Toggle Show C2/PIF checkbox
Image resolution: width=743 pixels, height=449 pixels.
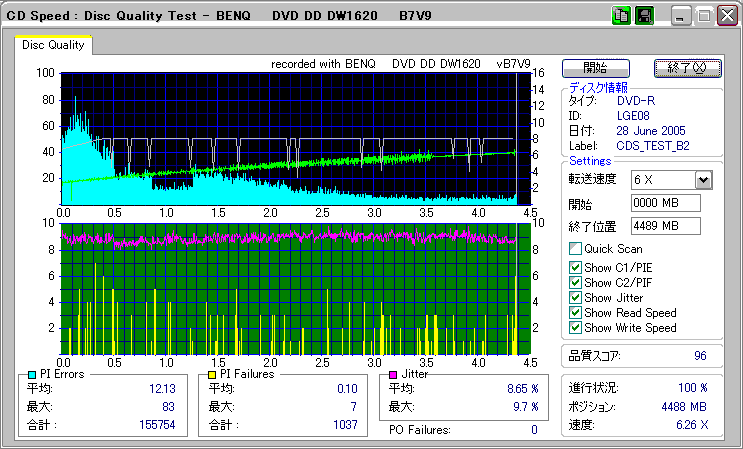coord(575,282)
